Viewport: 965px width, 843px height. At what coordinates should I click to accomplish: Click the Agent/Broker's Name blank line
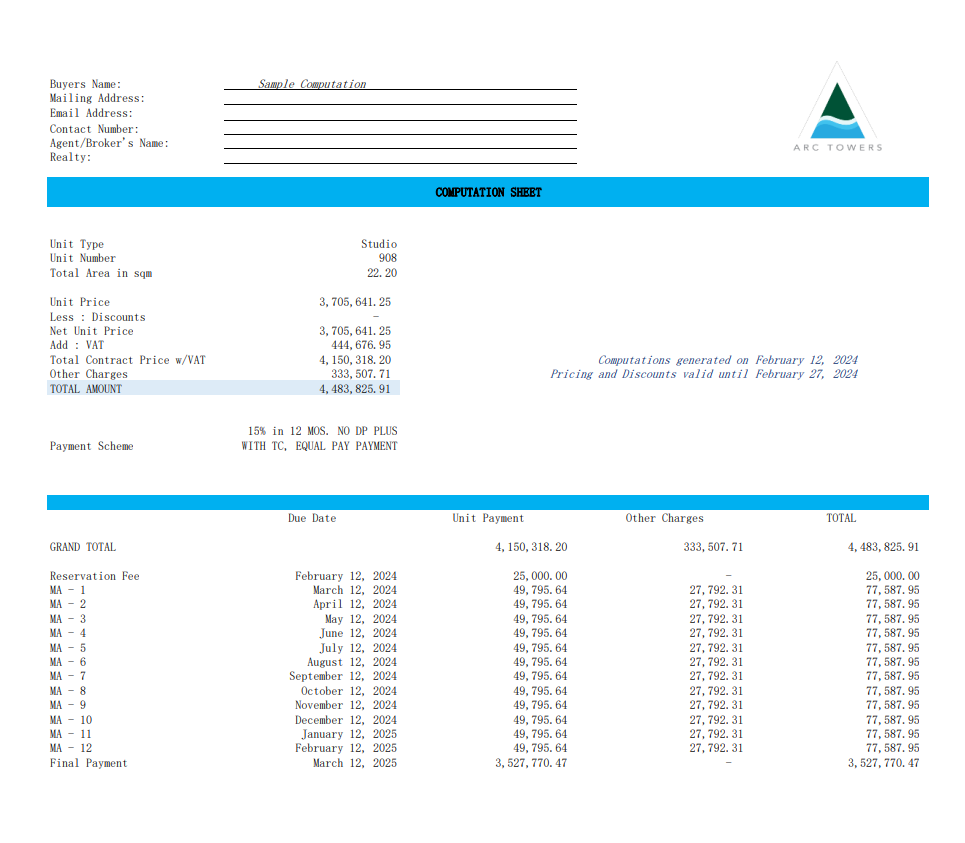tap(400, 143)
